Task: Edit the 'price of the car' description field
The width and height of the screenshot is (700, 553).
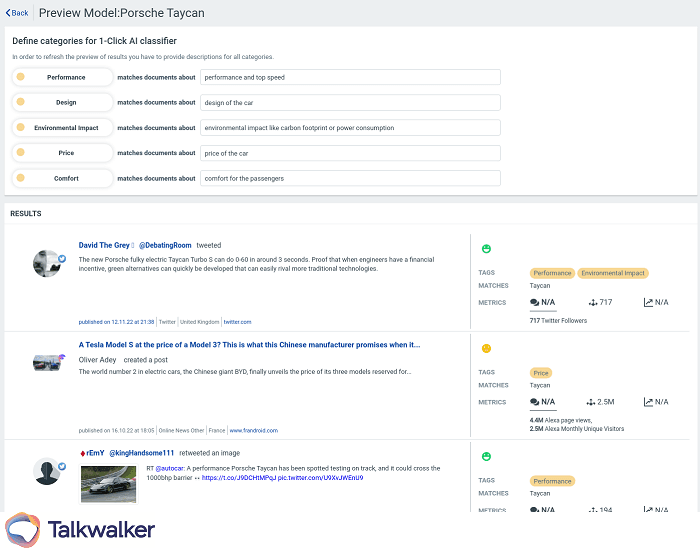Action: pos(350,153)
